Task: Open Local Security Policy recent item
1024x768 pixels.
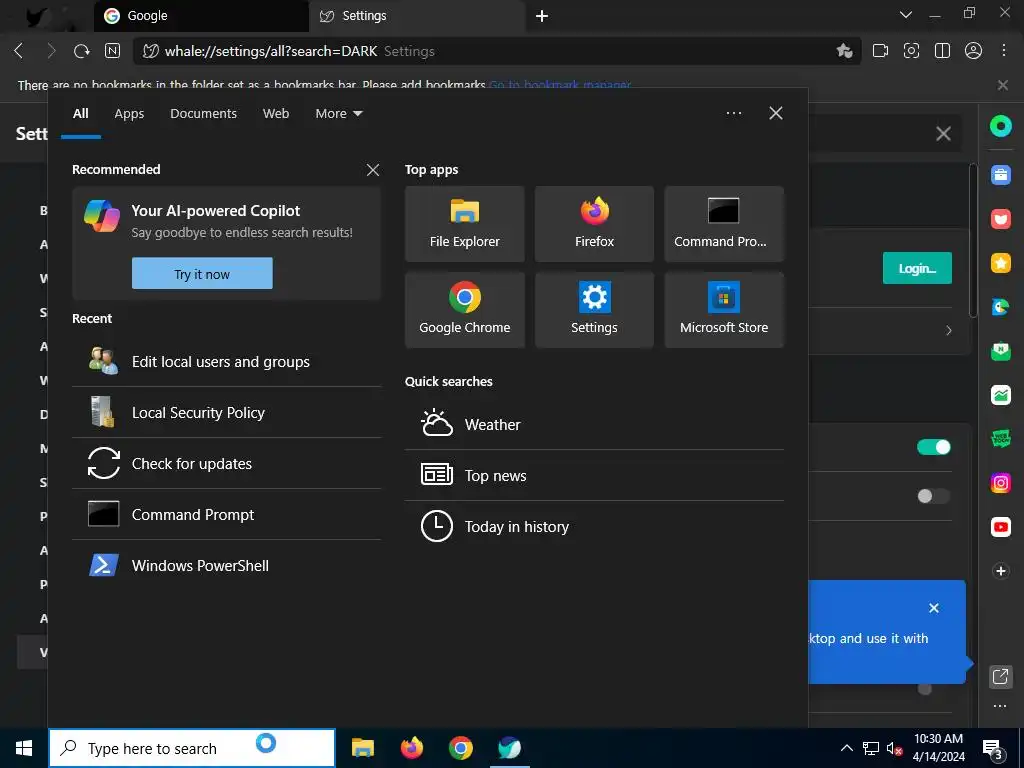Action: 227,413
